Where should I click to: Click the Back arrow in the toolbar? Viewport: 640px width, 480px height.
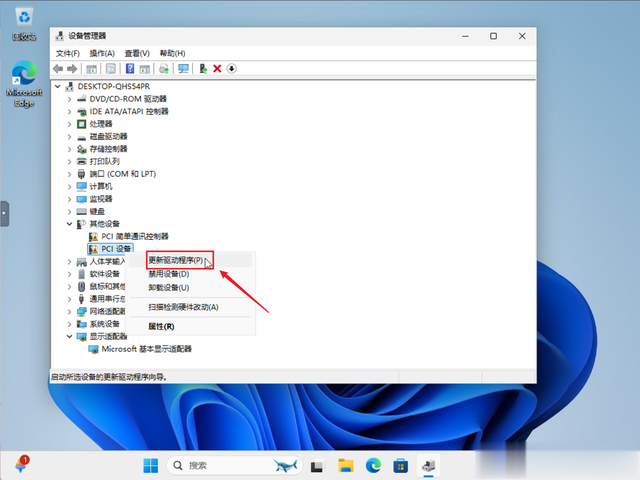coord(58,69)
